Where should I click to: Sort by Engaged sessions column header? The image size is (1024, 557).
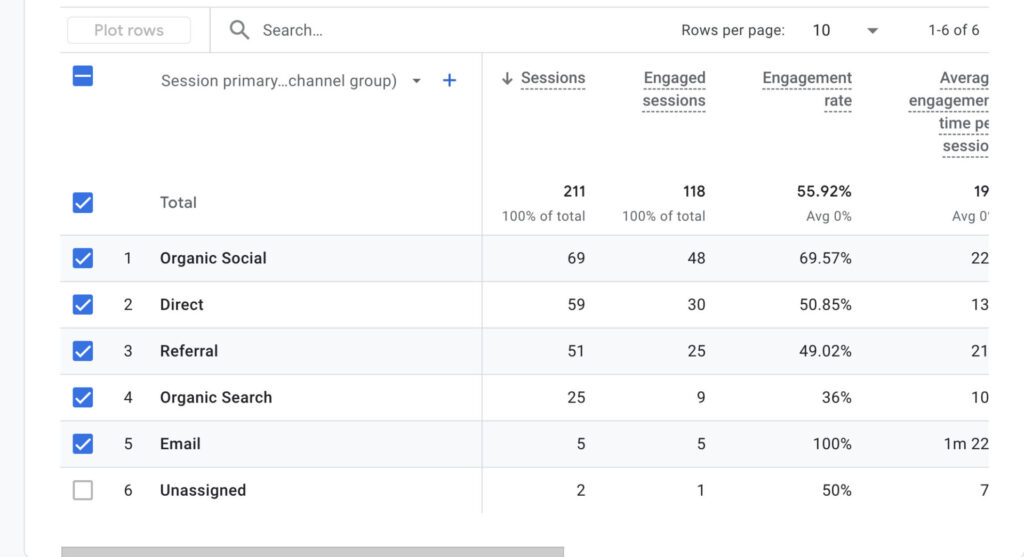pos(674,89)
